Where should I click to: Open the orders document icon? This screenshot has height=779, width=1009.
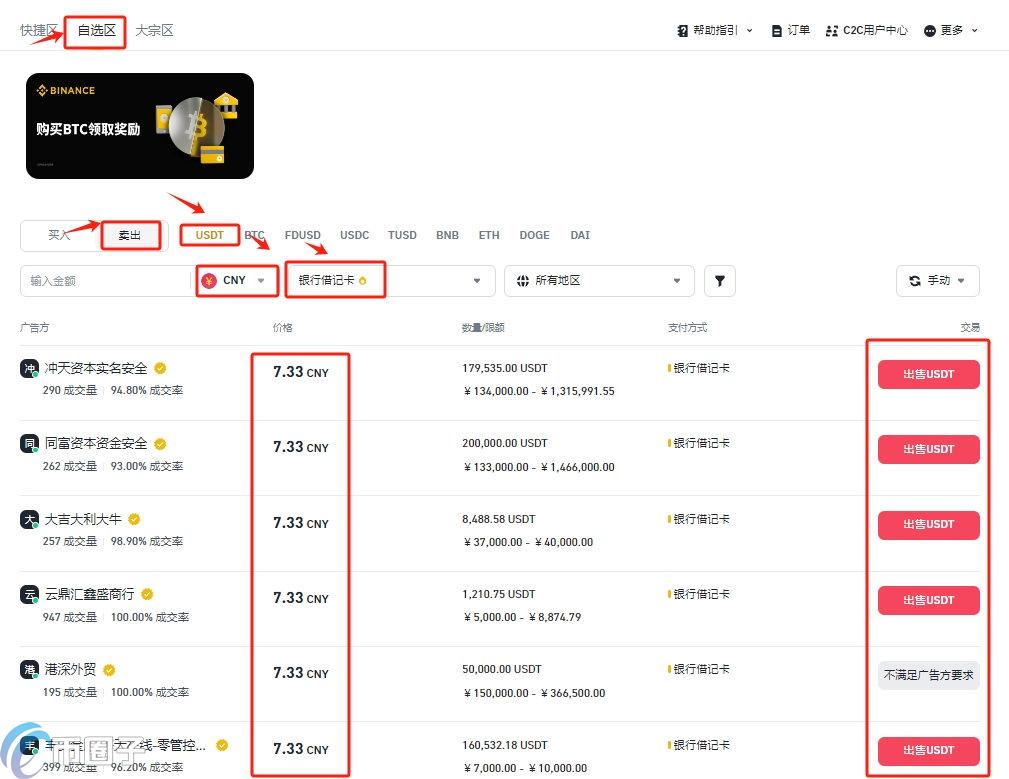777,31
